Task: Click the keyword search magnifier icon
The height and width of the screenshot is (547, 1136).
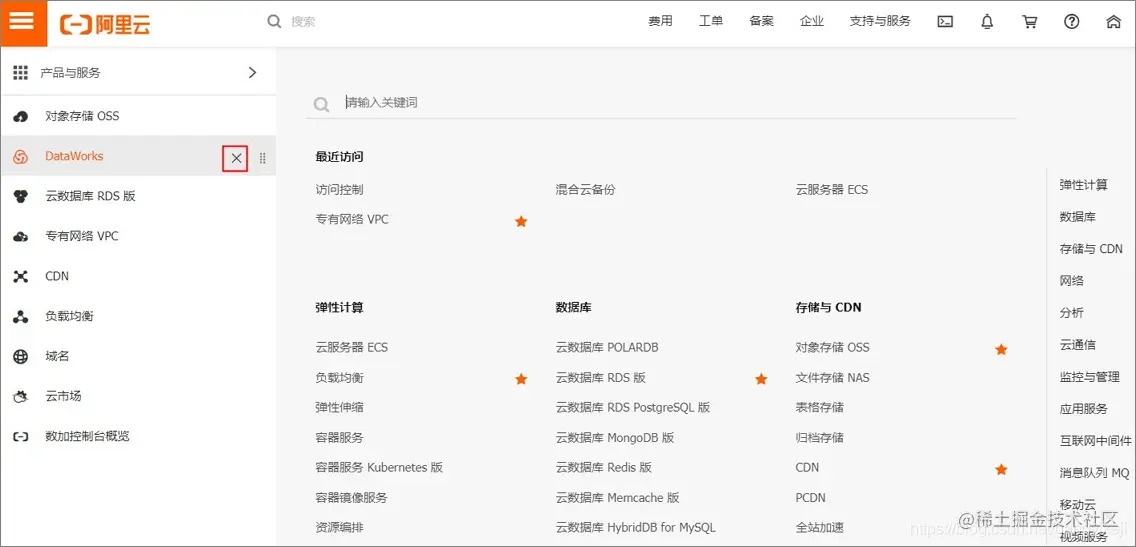Action: coord(322,105)
